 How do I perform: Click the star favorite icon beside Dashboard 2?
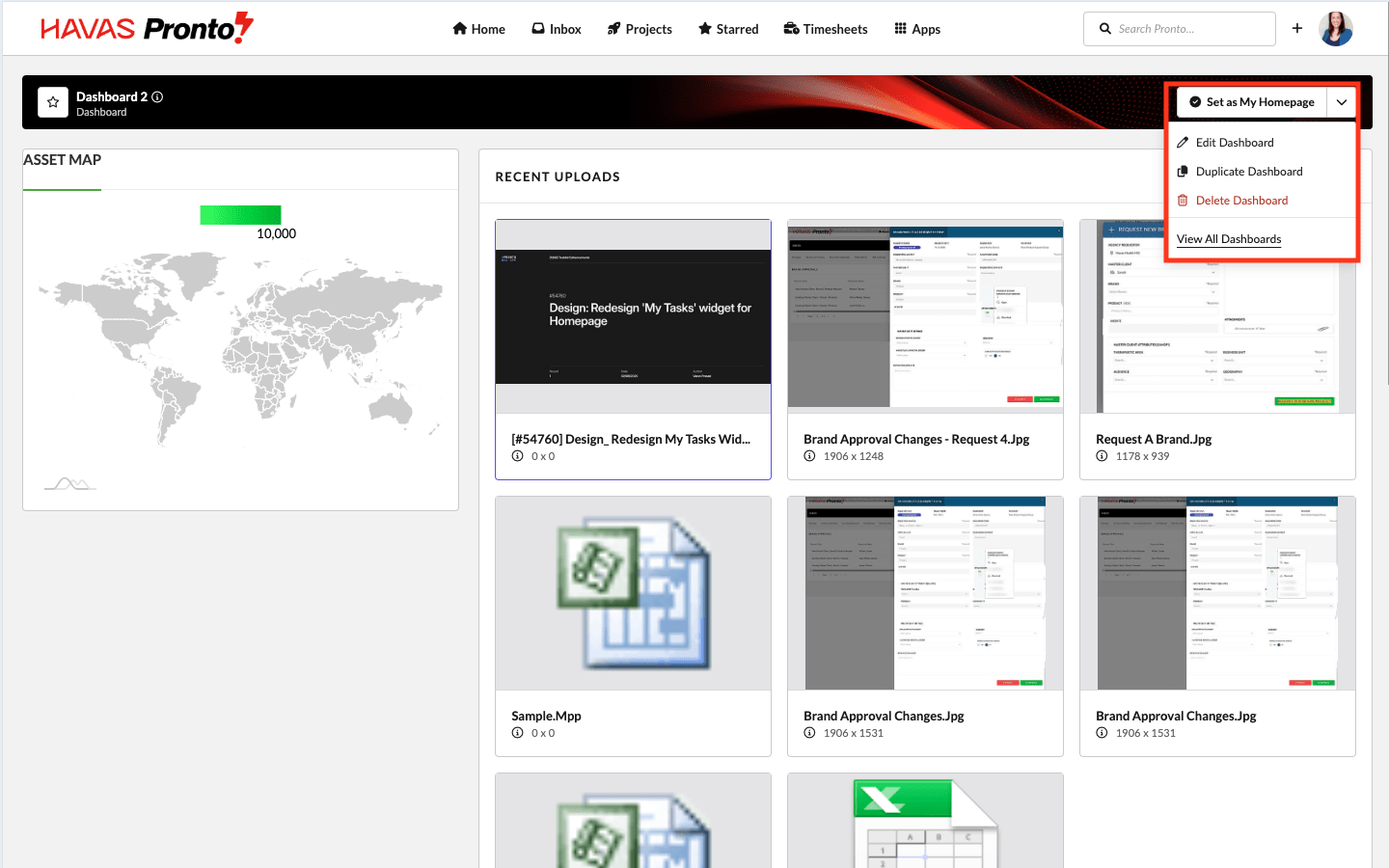[x=53, y=102]
